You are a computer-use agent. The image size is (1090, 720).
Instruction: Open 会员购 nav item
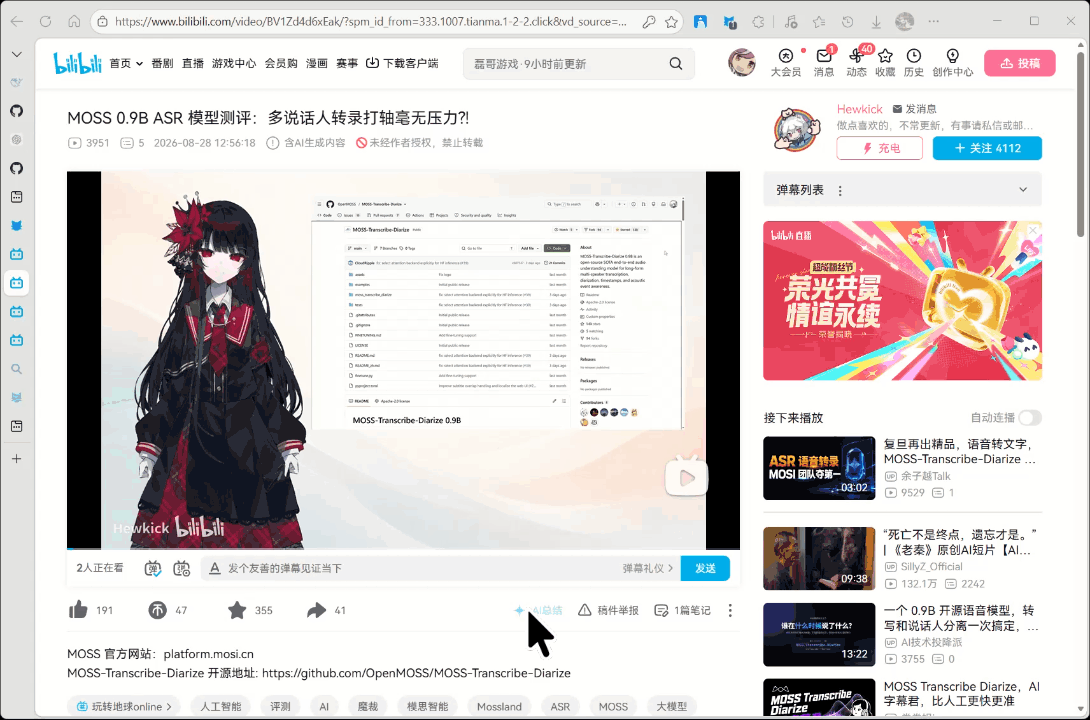281,63
